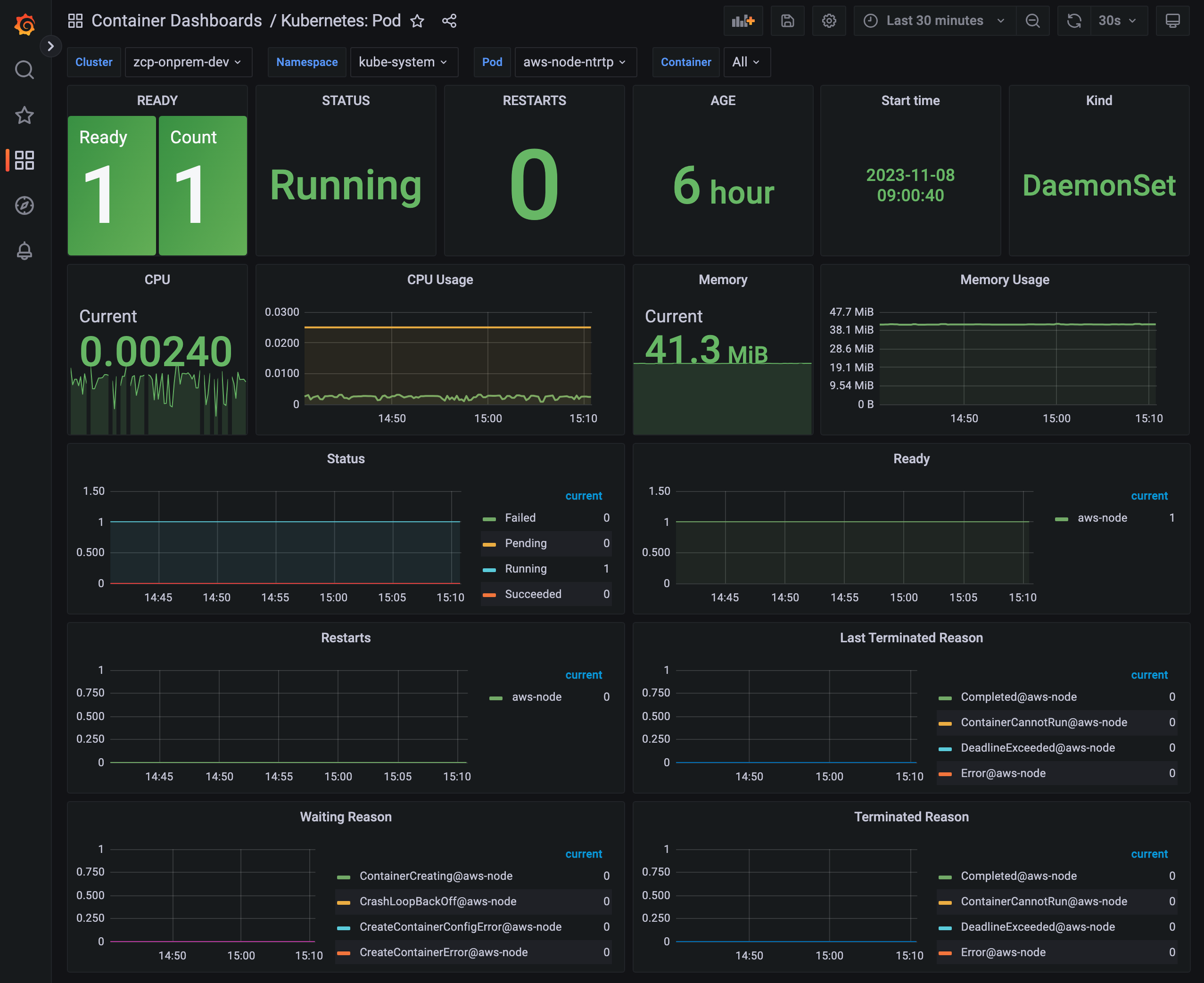1204x983 pixels.
Task: Open the Last Terminated Reason panel title
Action: (x=911, y=638)
